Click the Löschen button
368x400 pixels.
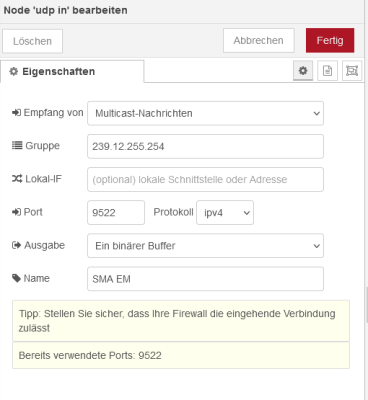click(32, 41)
